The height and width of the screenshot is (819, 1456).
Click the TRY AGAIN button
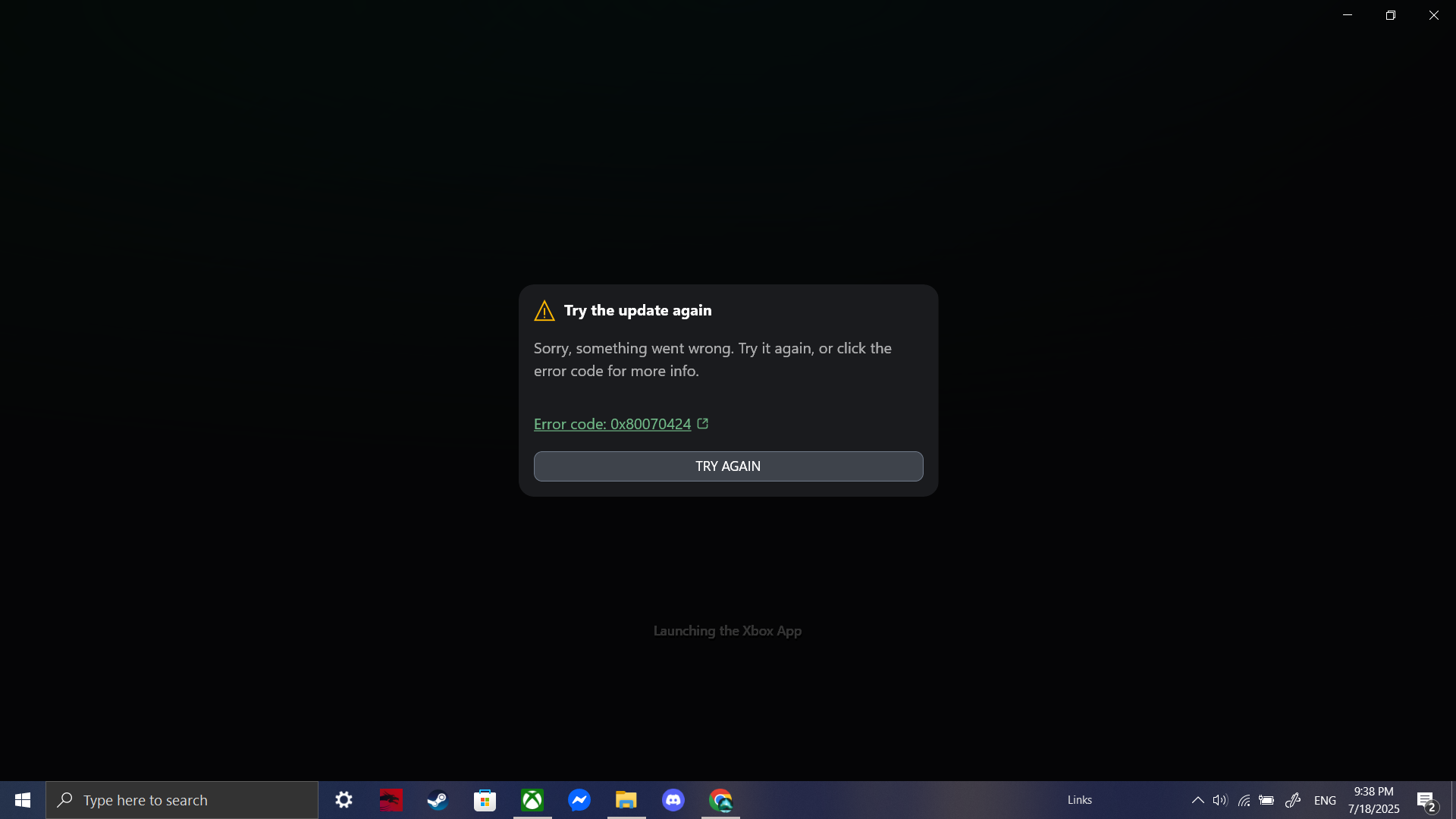(728, 466)
